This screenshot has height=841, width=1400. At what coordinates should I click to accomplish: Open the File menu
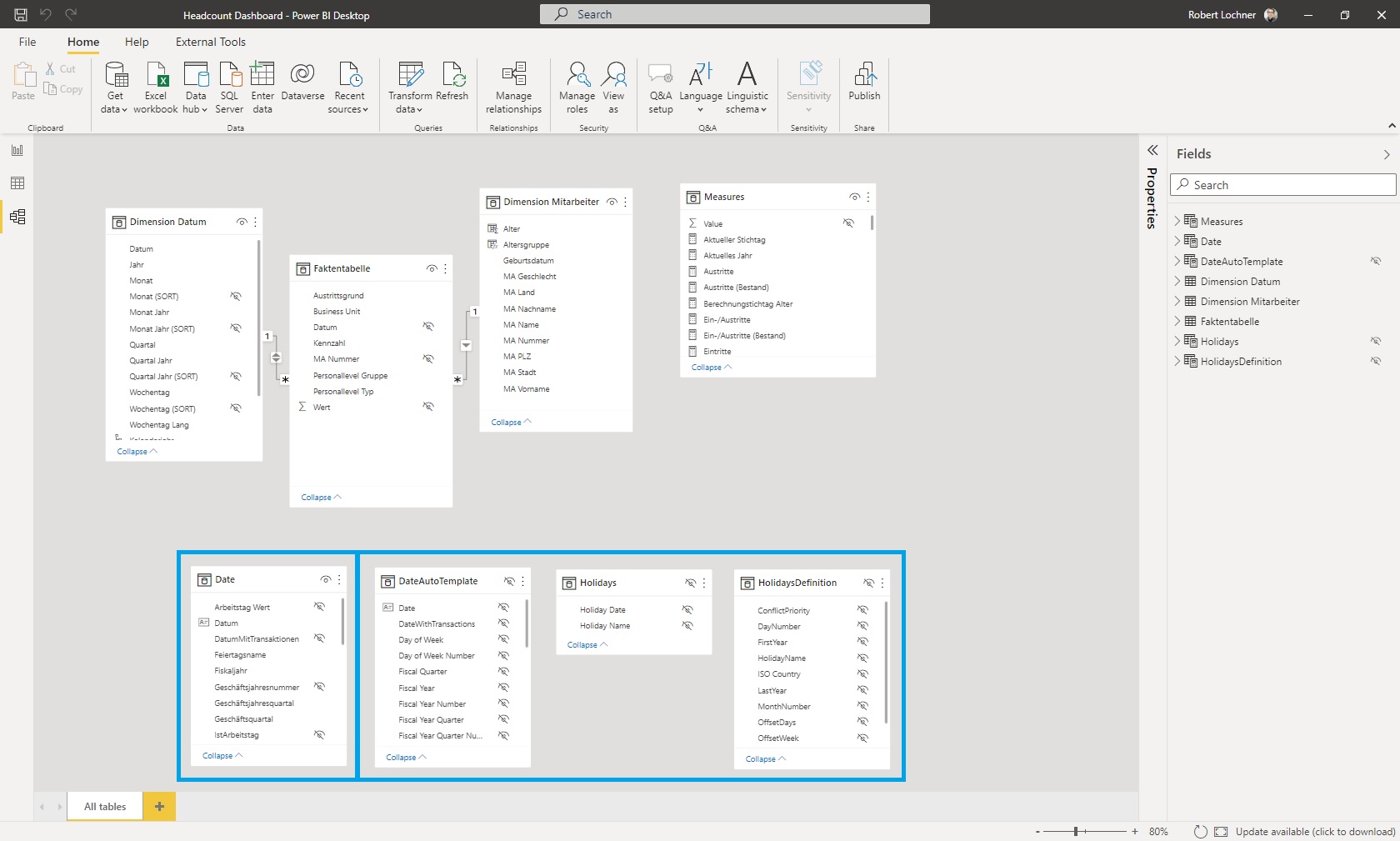(x=27, y=42)
